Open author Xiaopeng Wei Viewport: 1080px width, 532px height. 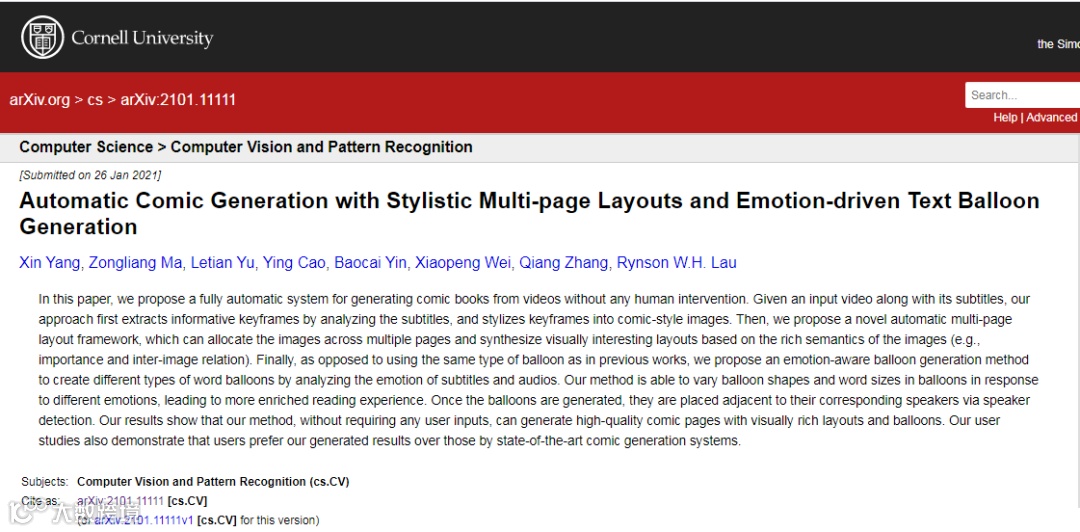[x=463, y=263]
